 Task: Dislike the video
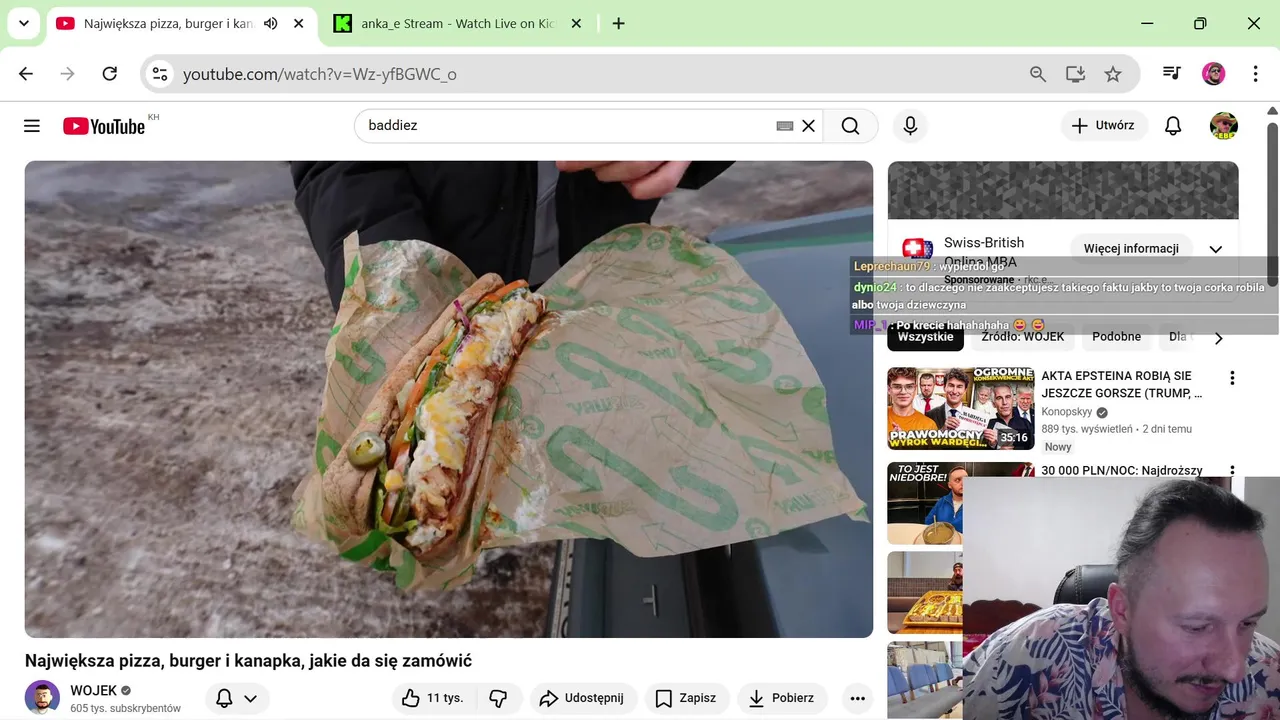[498, 698]
